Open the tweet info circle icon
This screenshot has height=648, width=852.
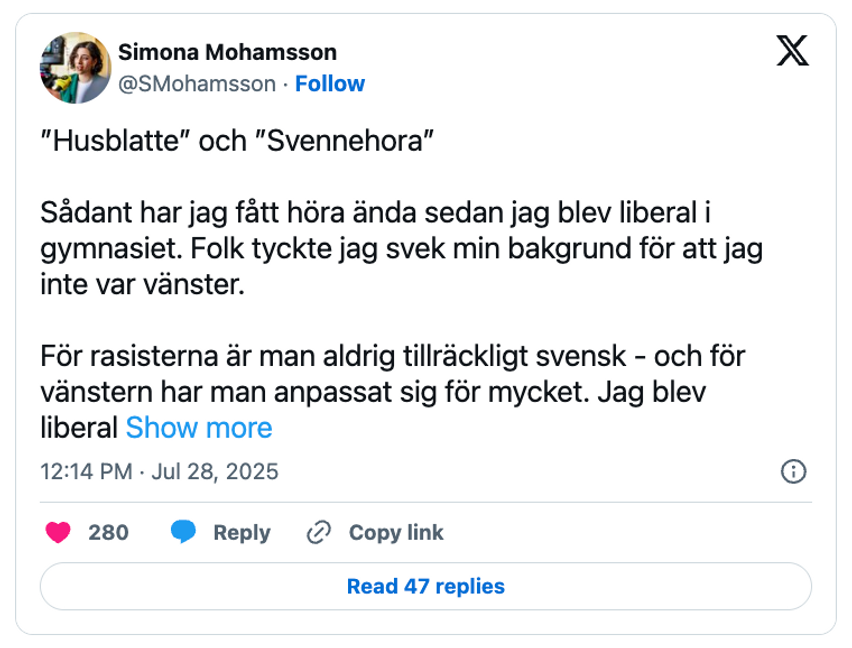pos(793,472)
